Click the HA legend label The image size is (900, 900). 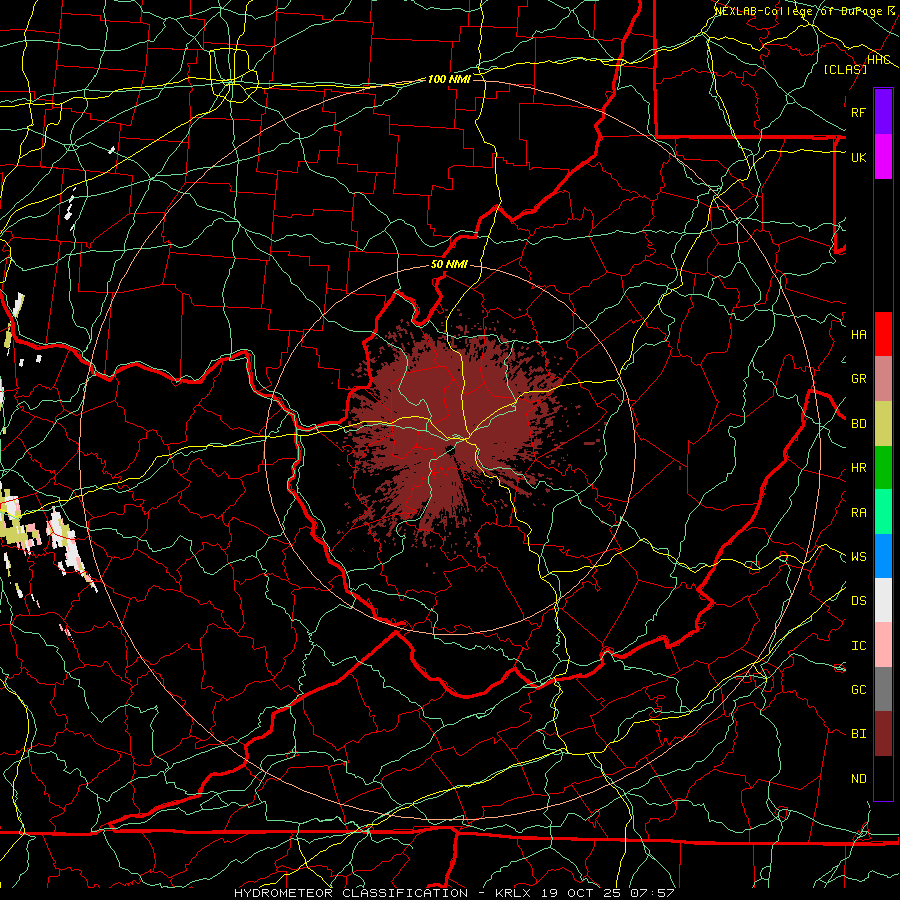(859, 335)
